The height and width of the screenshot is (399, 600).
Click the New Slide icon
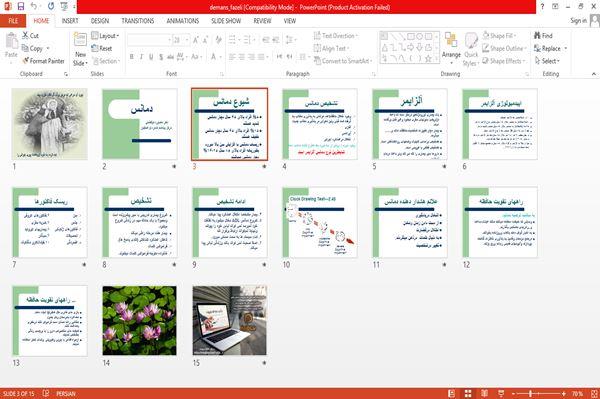pyautogui.click(x=80, y=40)
